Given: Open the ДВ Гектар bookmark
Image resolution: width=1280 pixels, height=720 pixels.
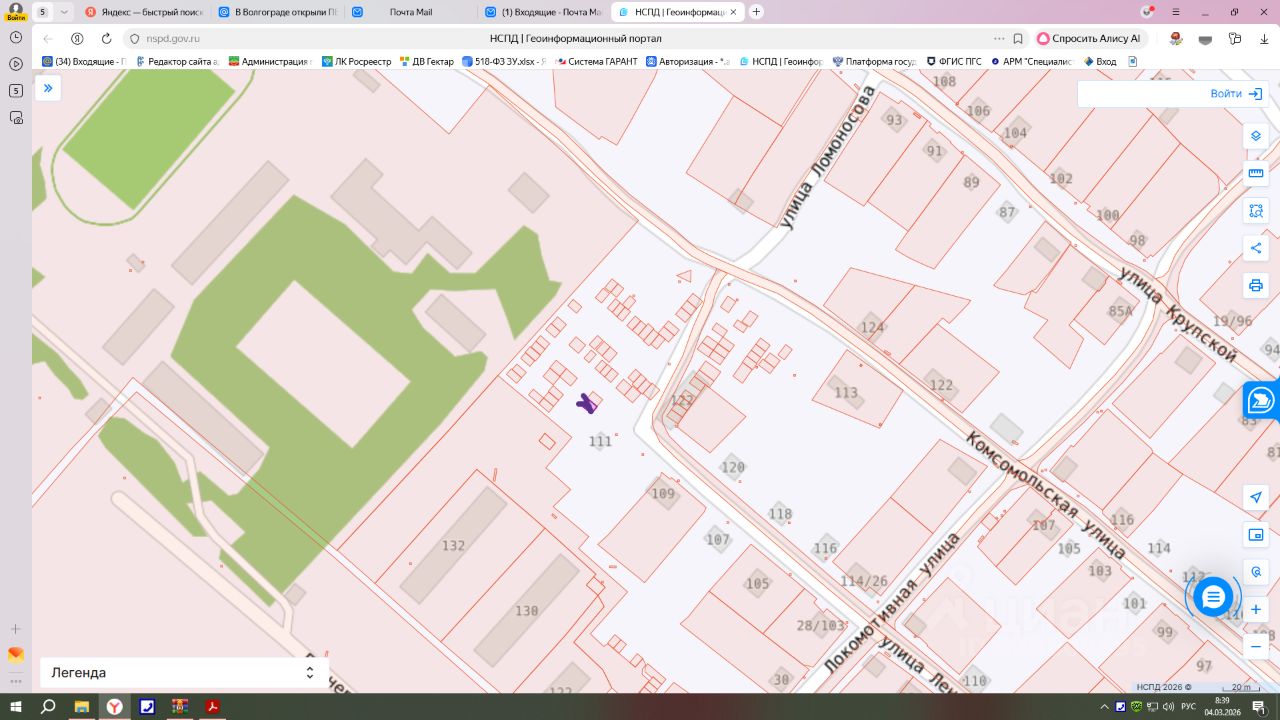Looking at the screenshot, I should pos(426,61).
